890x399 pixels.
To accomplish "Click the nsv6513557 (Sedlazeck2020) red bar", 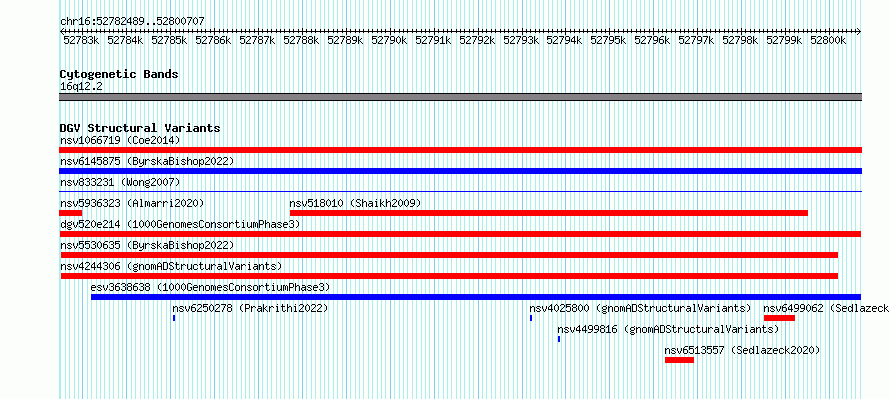I will tap(679, 360).
